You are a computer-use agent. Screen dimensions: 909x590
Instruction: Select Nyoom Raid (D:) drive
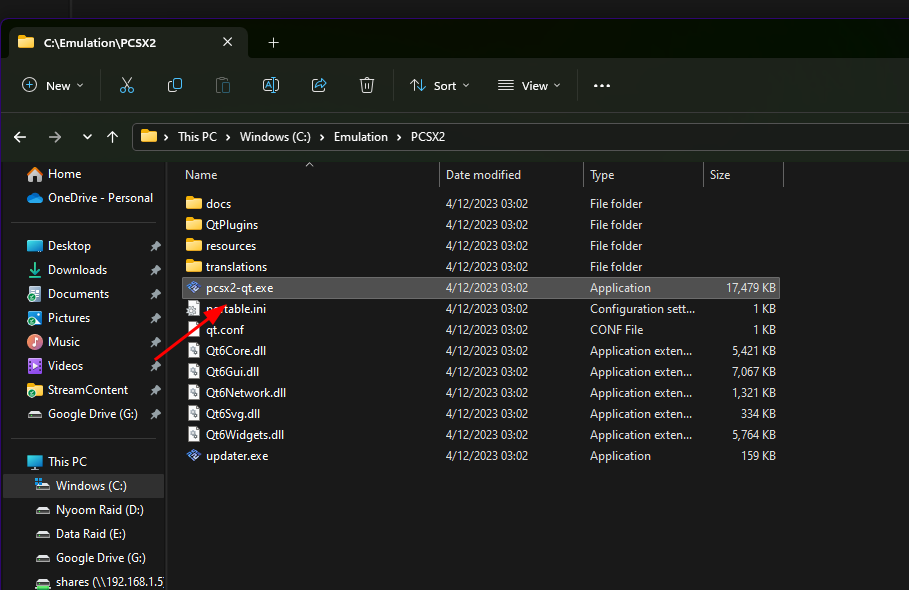[99, 509]
